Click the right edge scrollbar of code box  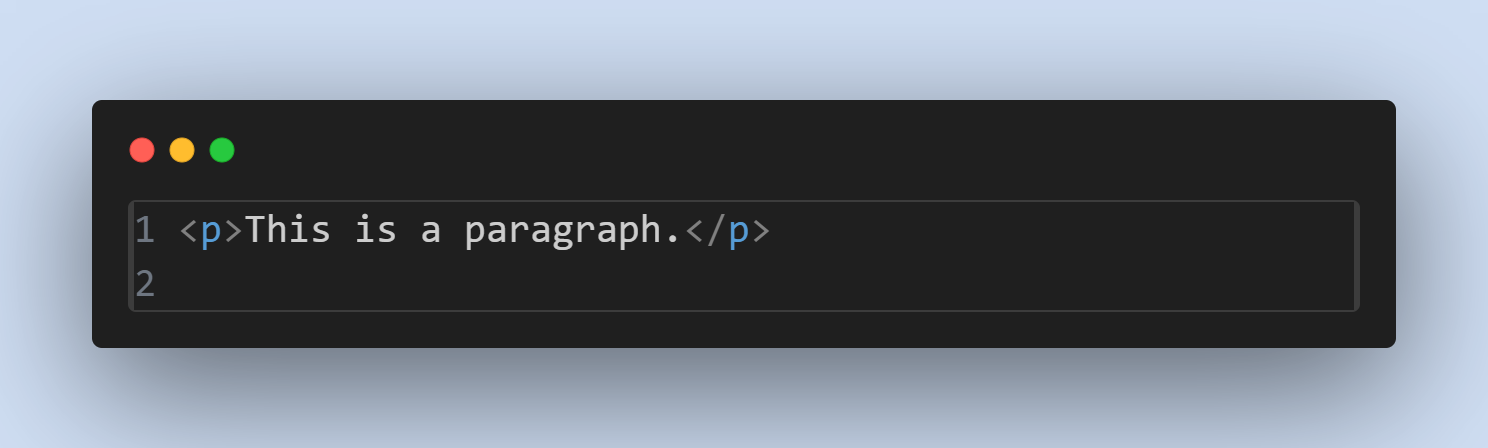[x=1355, y=256]
